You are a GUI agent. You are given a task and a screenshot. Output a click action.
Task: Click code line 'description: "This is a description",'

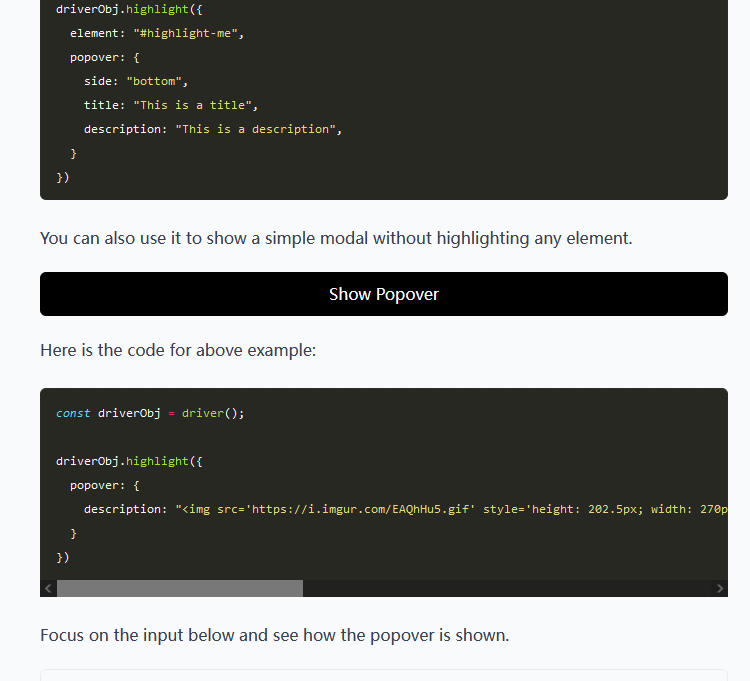213,129
